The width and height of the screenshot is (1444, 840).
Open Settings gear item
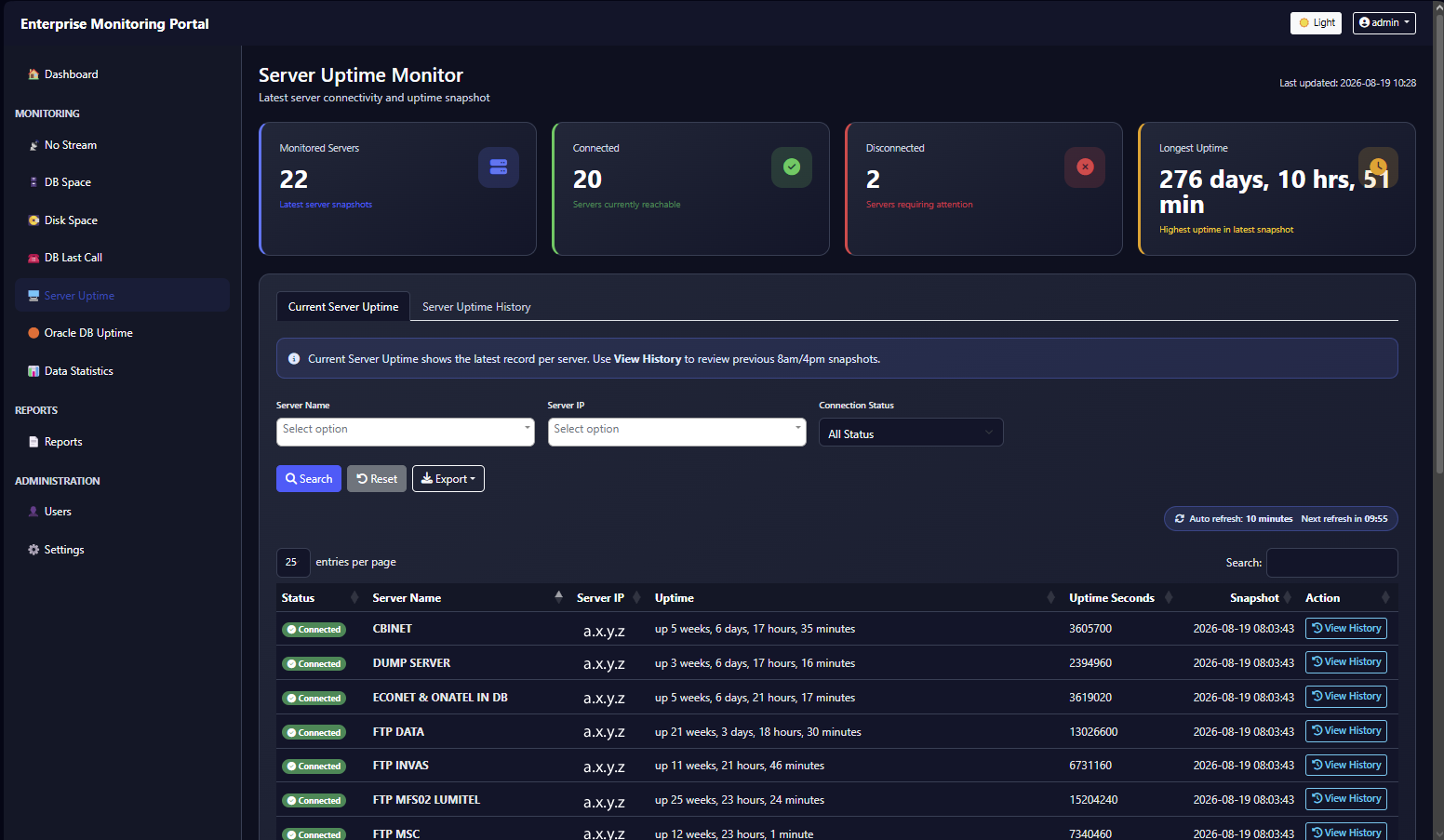tap(122, 550)
